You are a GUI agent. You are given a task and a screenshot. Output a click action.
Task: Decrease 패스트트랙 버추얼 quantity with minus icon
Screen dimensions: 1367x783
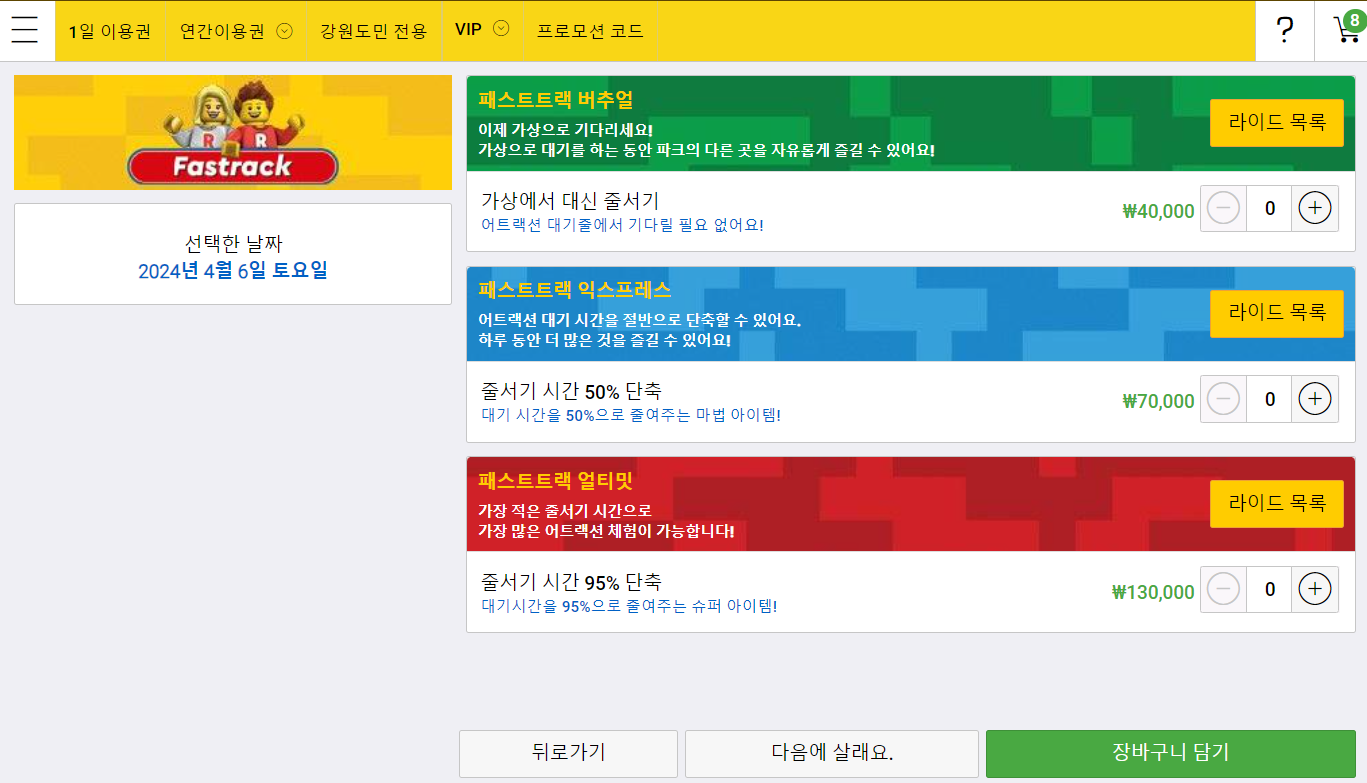point(1222,208)
